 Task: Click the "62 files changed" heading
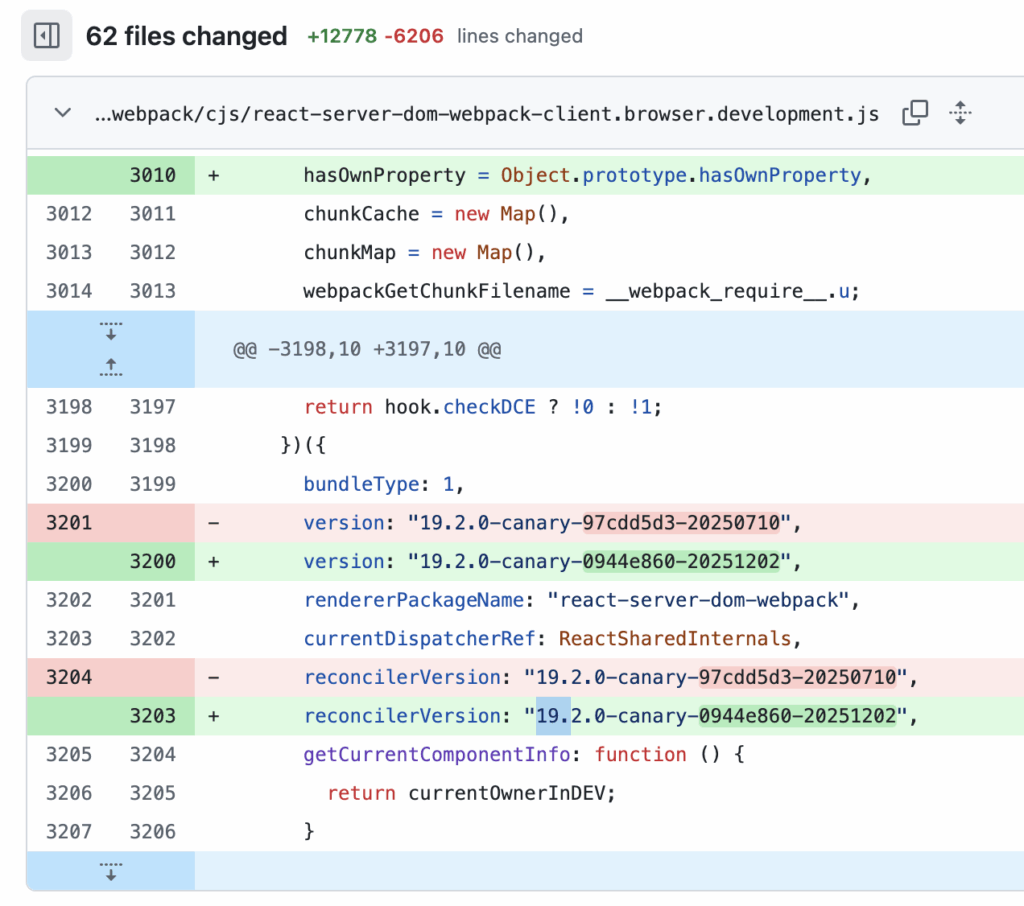186,37
